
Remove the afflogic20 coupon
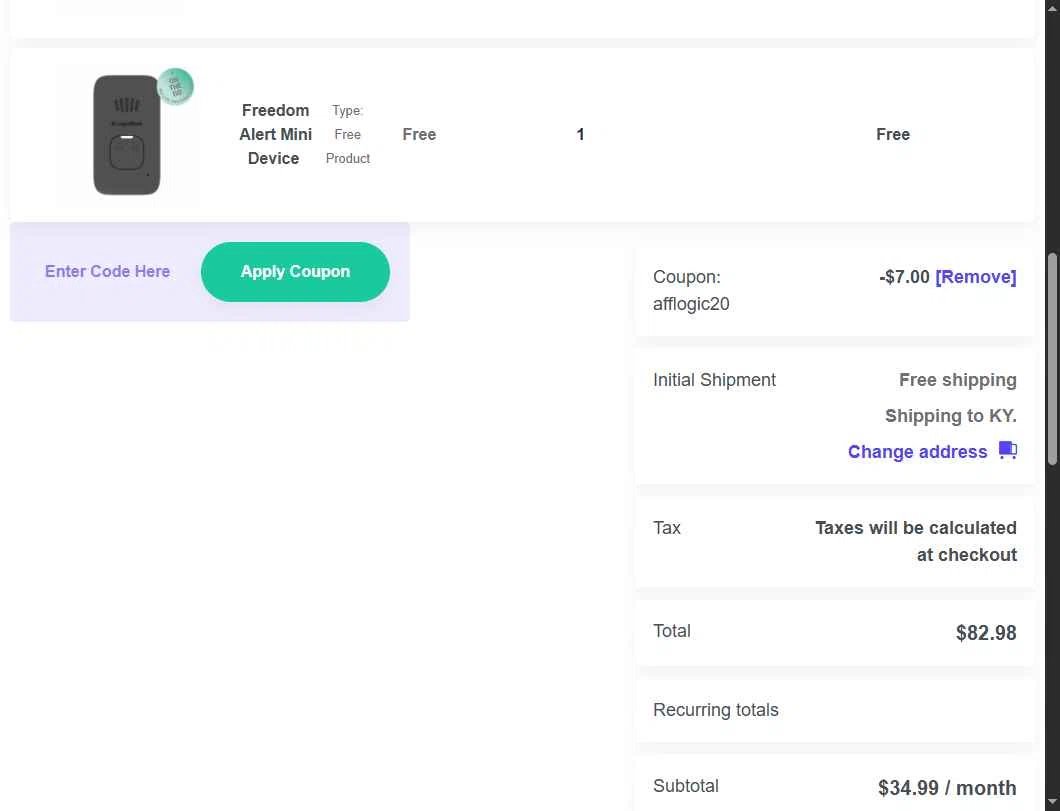(975, 277)
